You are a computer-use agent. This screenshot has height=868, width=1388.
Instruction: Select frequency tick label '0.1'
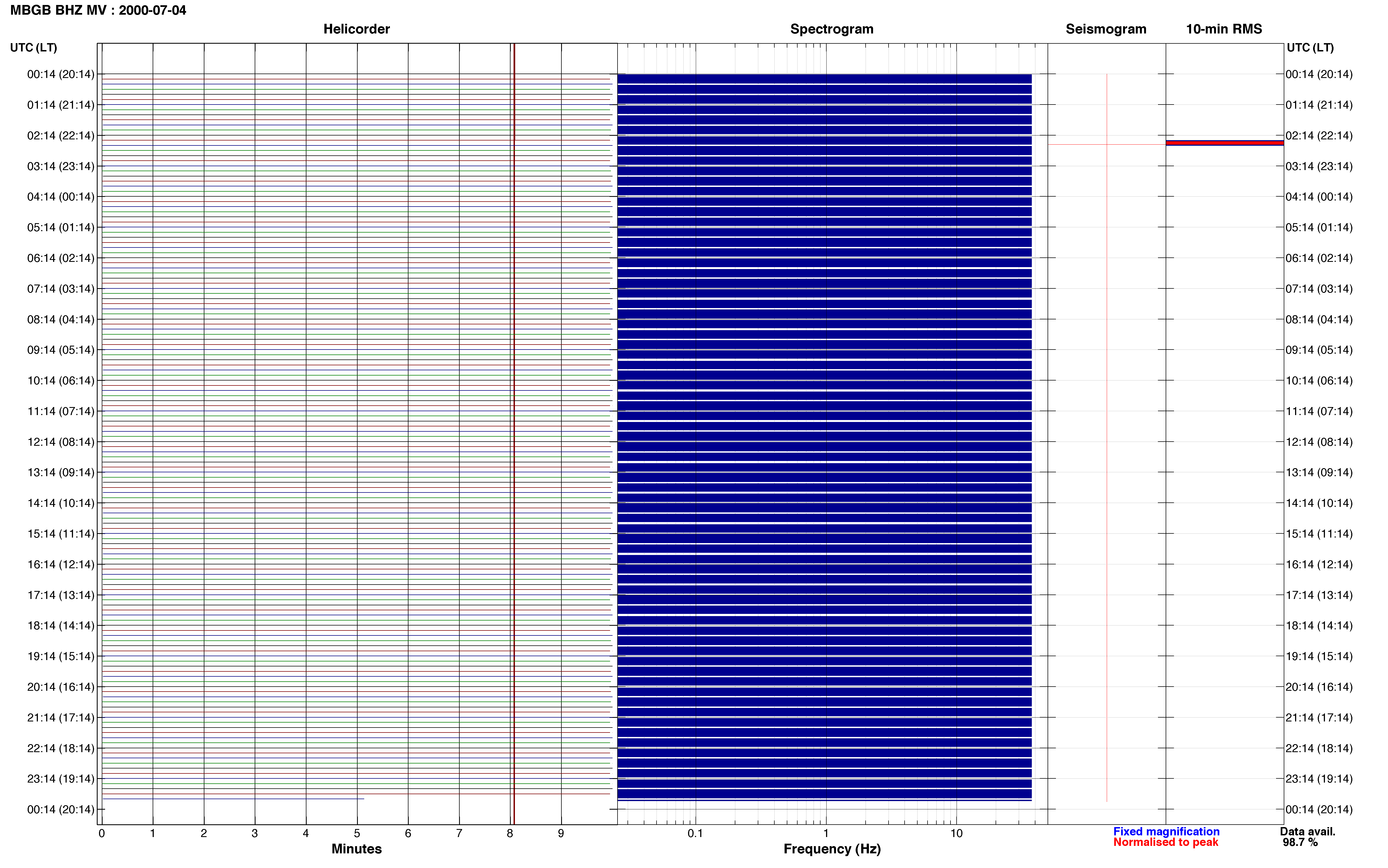[x=695, y=833]
